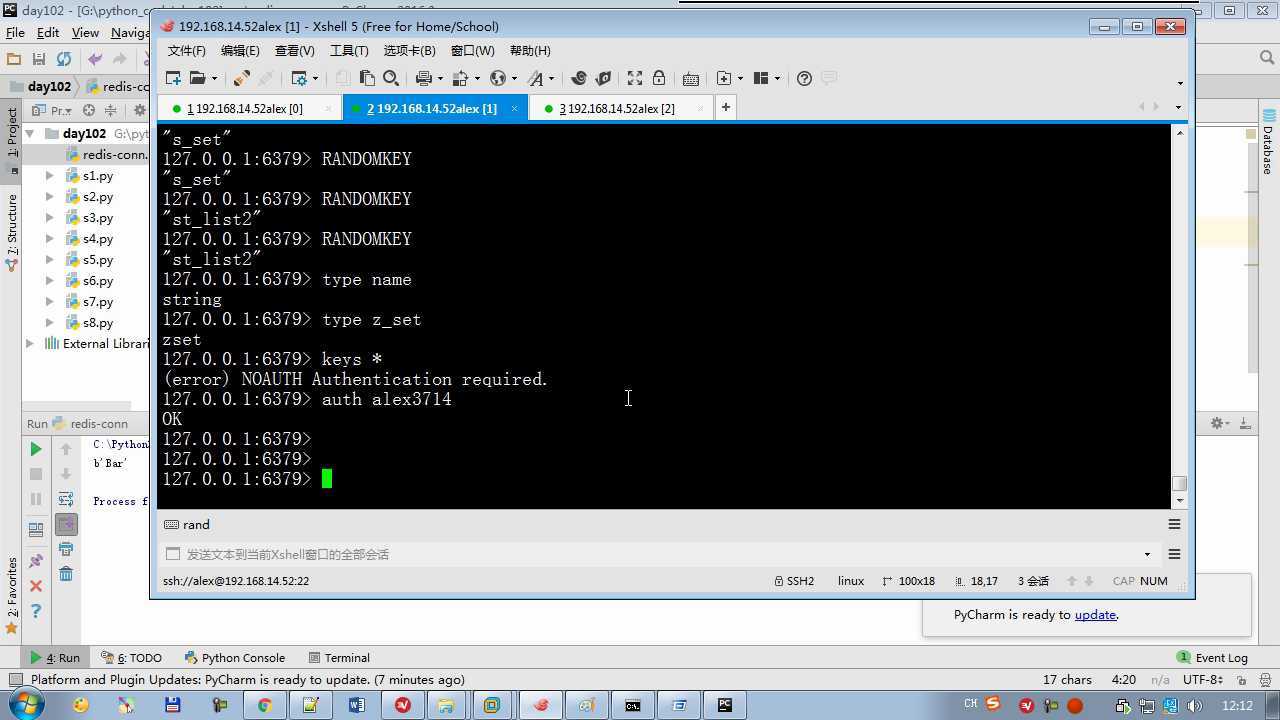
Task: Click the plus button to add new tab
Action: tap(725, 107)
